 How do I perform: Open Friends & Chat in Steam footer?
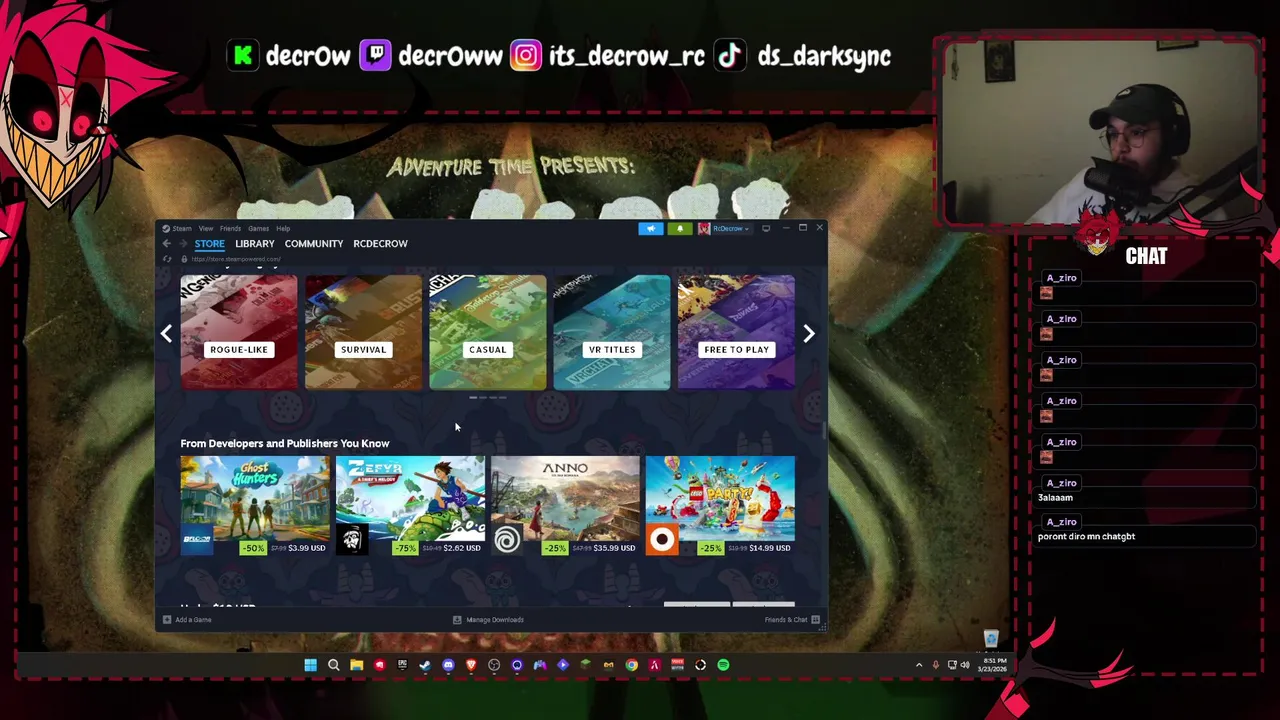[792, 620]
